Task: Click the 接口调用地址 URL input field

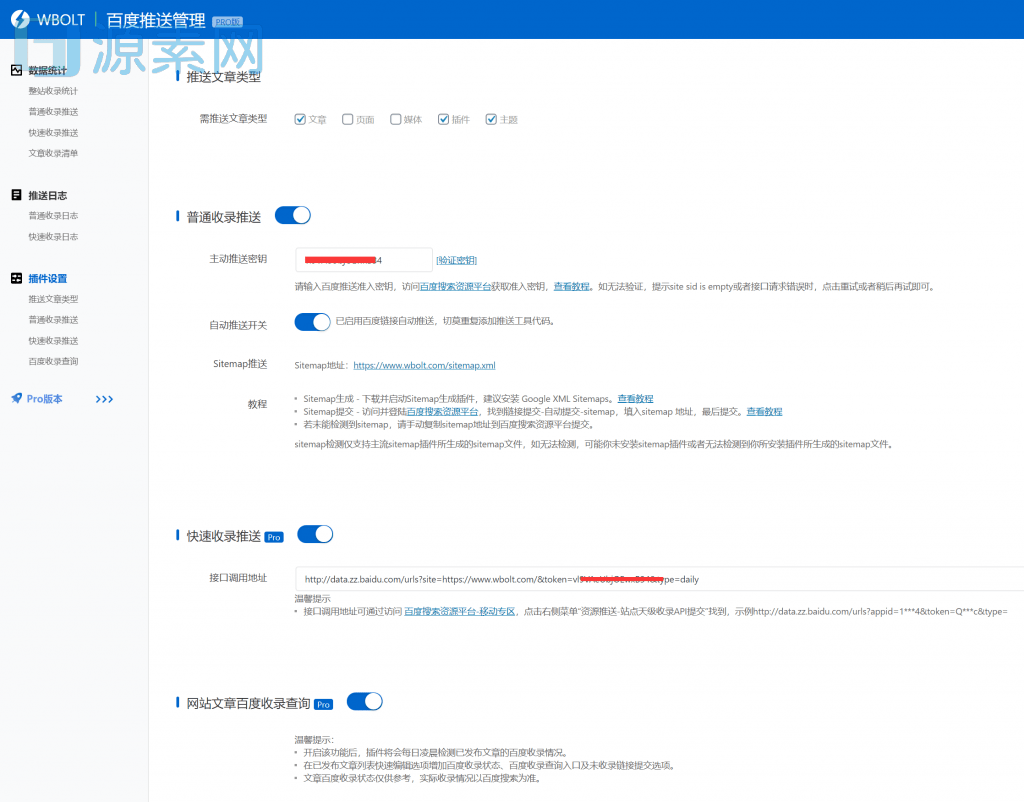Action: pyautogui.click(x=650, y=578)
